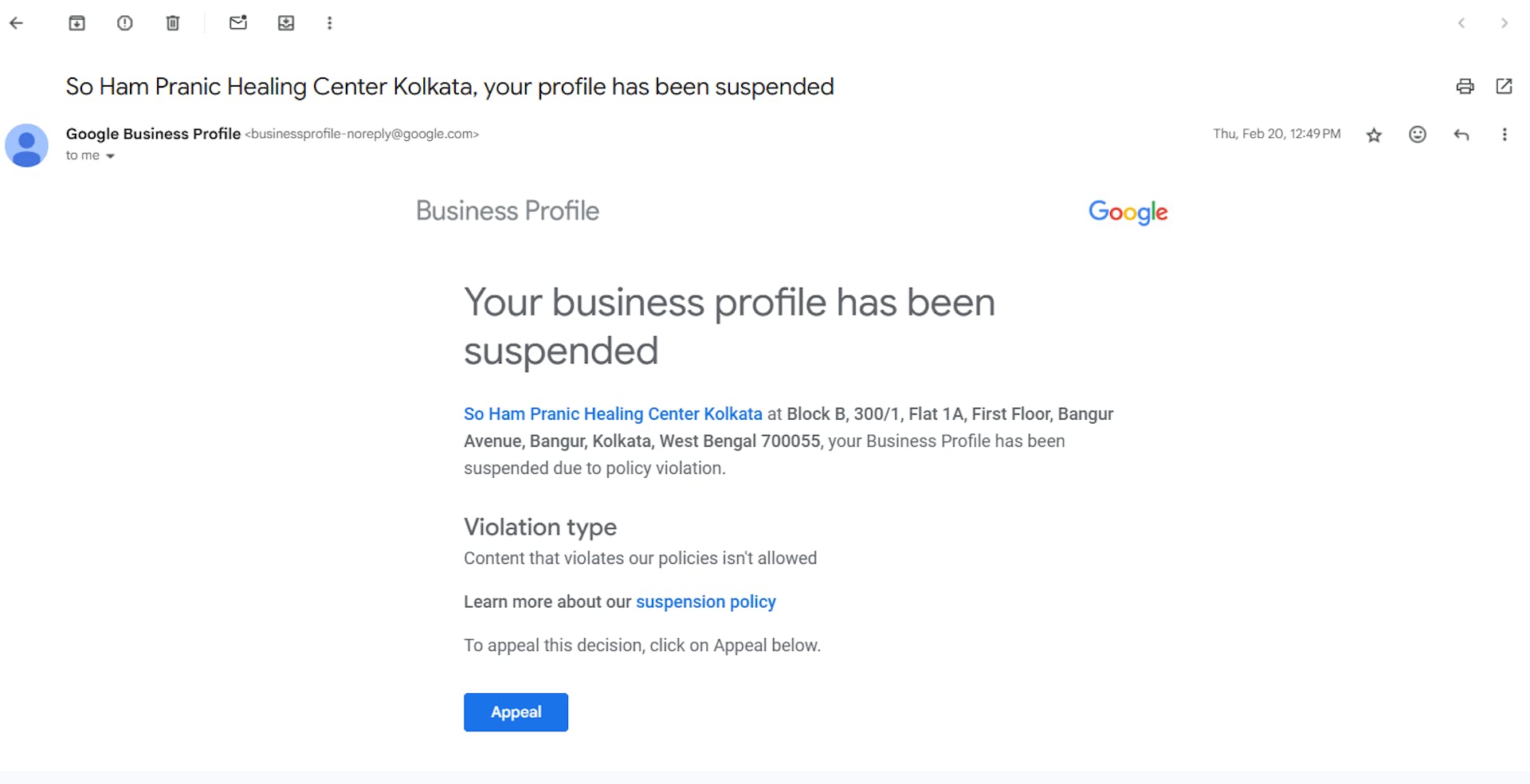Delete the email with trash icon
This screenshot has height=784, width=1530.
[x=173, y=23]
